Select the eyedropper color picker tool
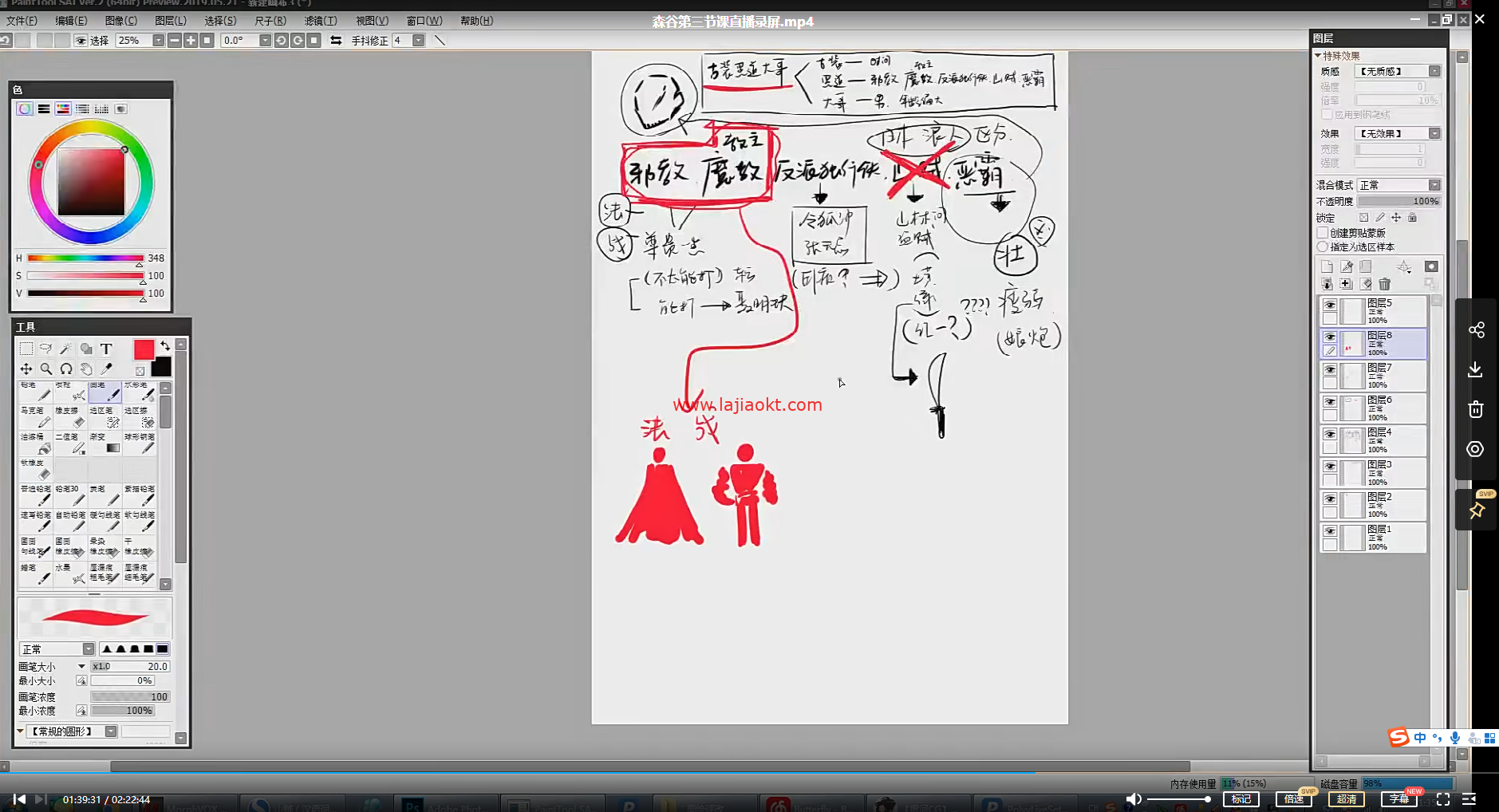Viewport: 1499px width, 812px height. (106, 369)
